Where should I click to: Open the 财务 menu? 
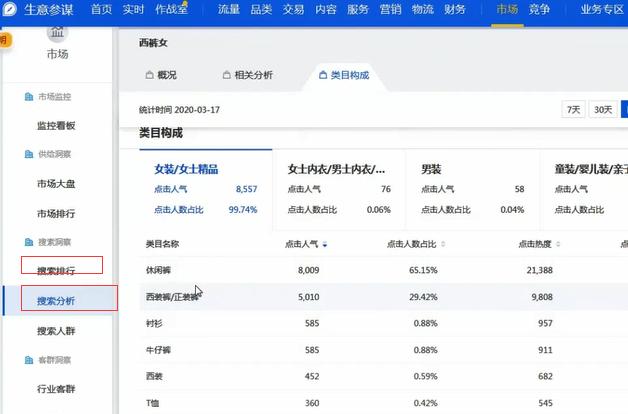455,9
